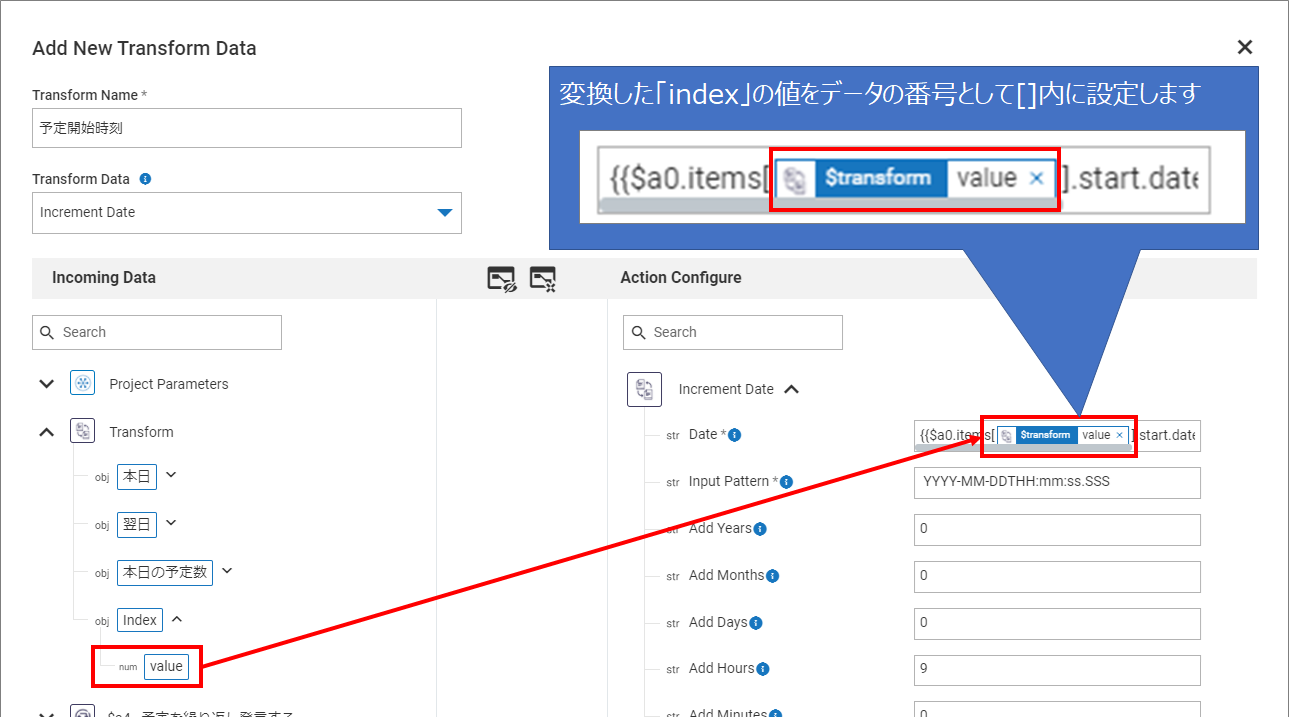Expand the Project Parameters tree node
Image resolution: width=1289 pixels, height=717 pixels.
click(46, 384)
